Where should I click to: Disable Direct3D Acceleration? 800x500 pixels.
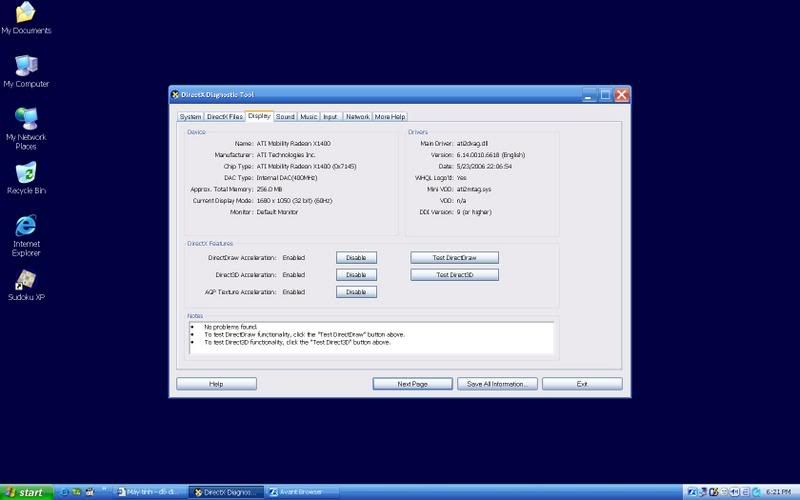(x=356, y=275)
